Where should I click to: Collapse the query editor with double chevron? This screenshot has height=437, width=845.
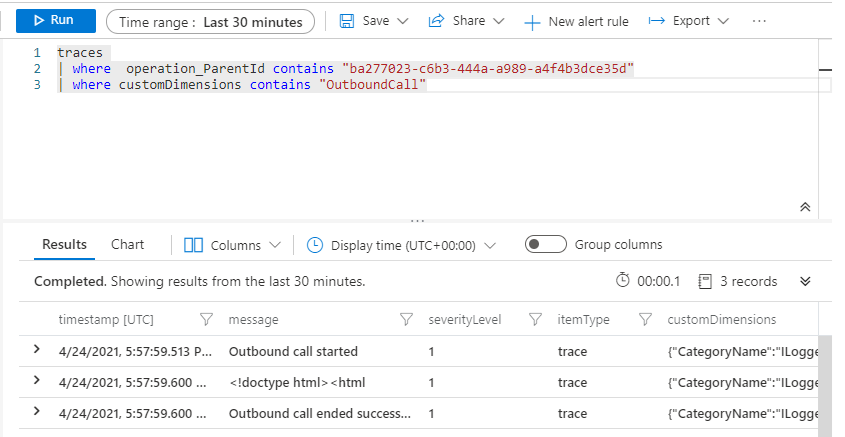pyautogui.click(x=805, y=207)
